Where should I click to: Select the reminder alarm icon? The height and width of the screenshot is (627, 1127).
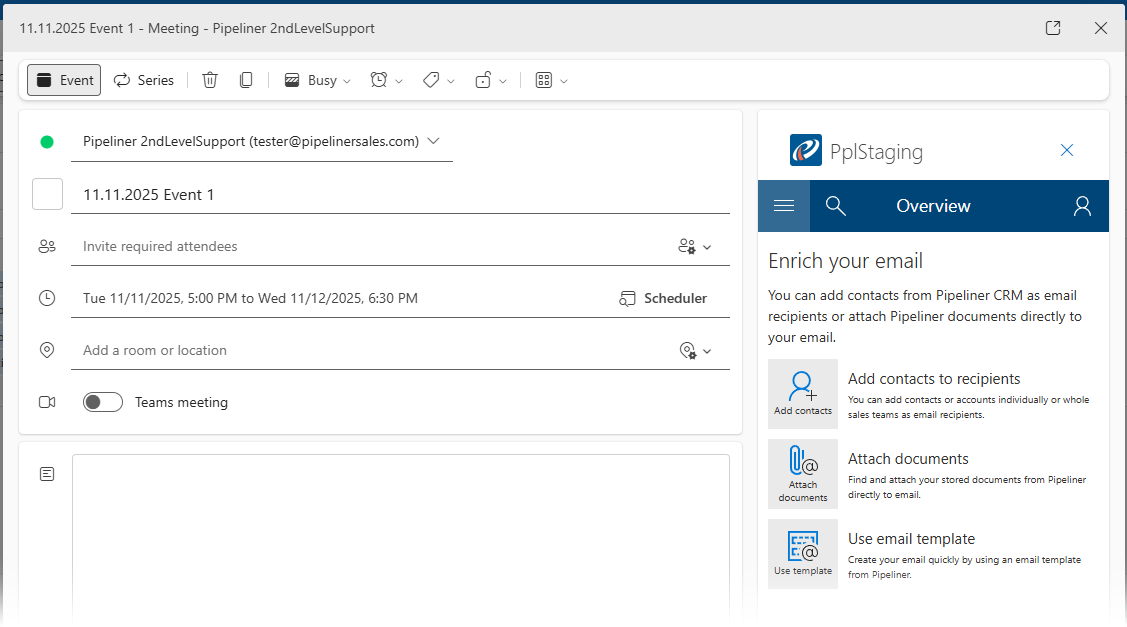pyautogui.click(x=380, y=80)
